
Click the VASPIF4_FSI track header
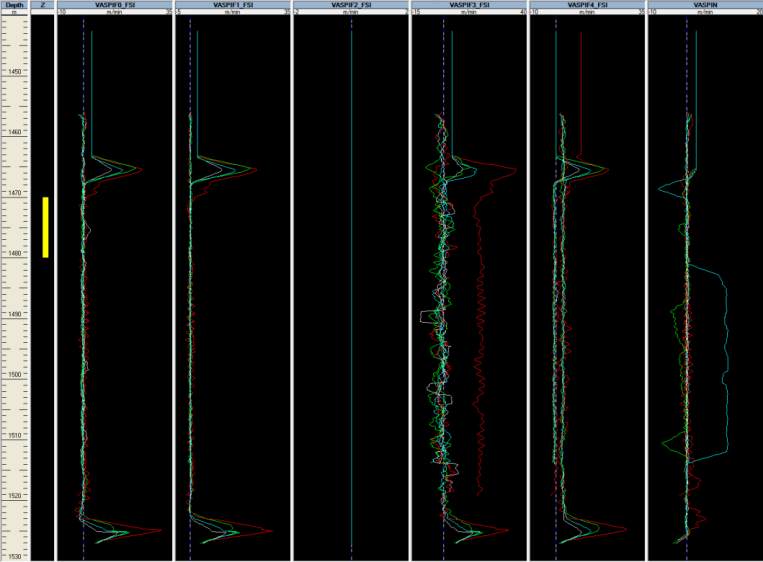click(587, 5)
